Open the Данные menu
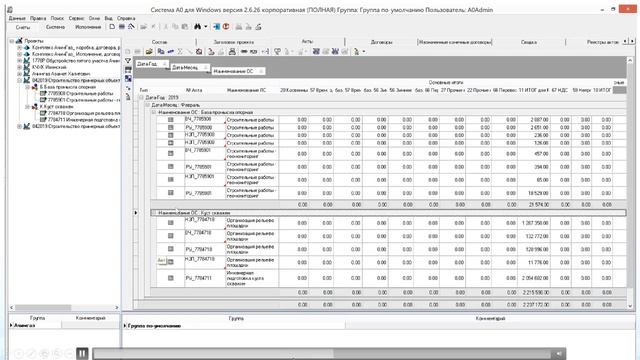This screenshot has width=640, height=360. (17, 18)
